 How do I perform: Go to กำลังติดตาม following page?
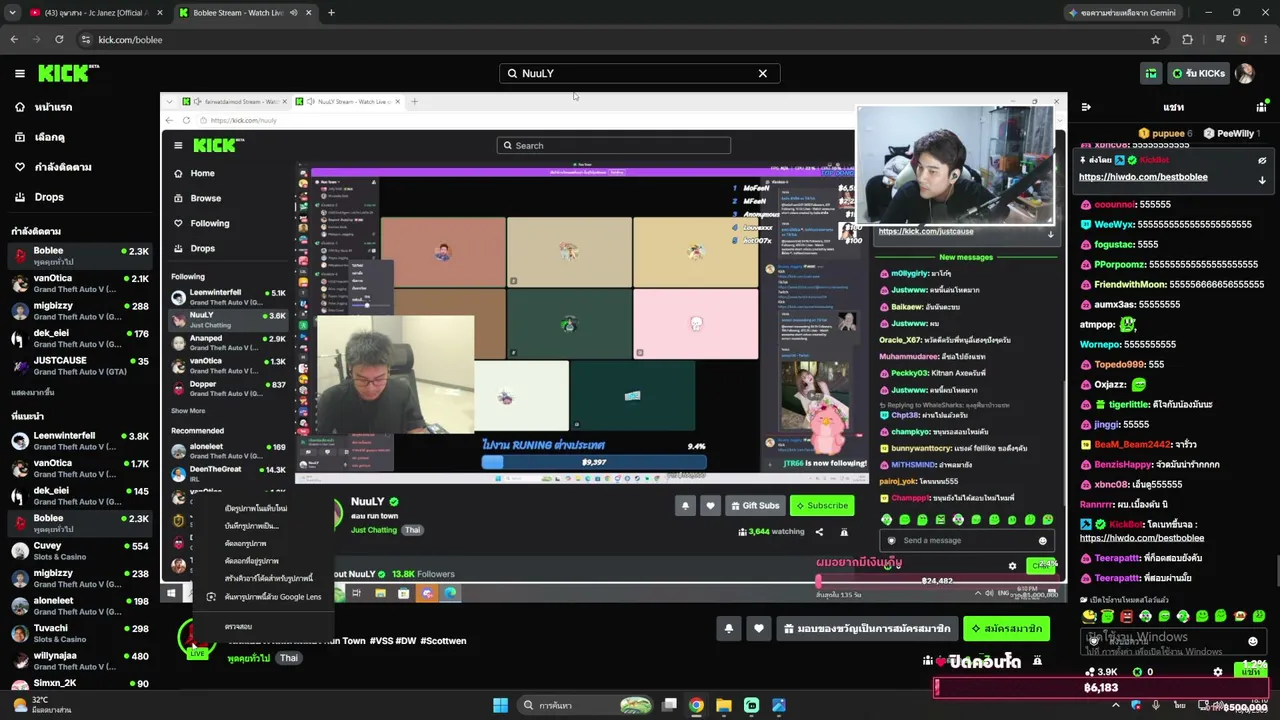(x=54, y=167)
